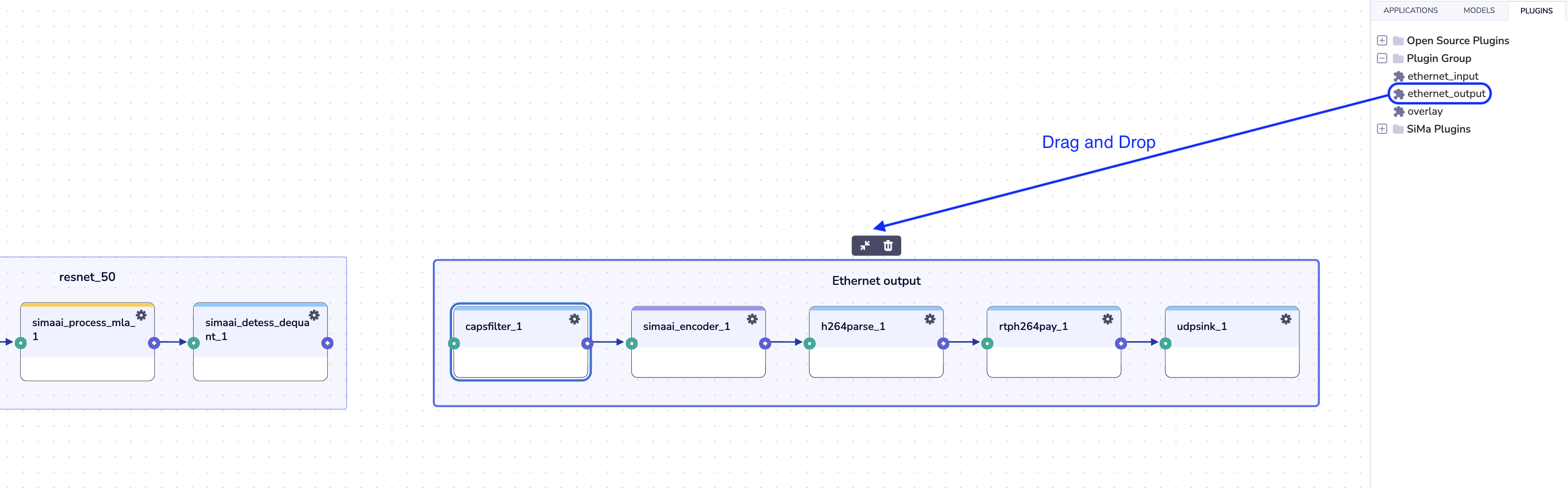Open simaai_process_mla_1 gear settings
Viewport: 1568px width, 488px height.
click(x=141, y=315)
